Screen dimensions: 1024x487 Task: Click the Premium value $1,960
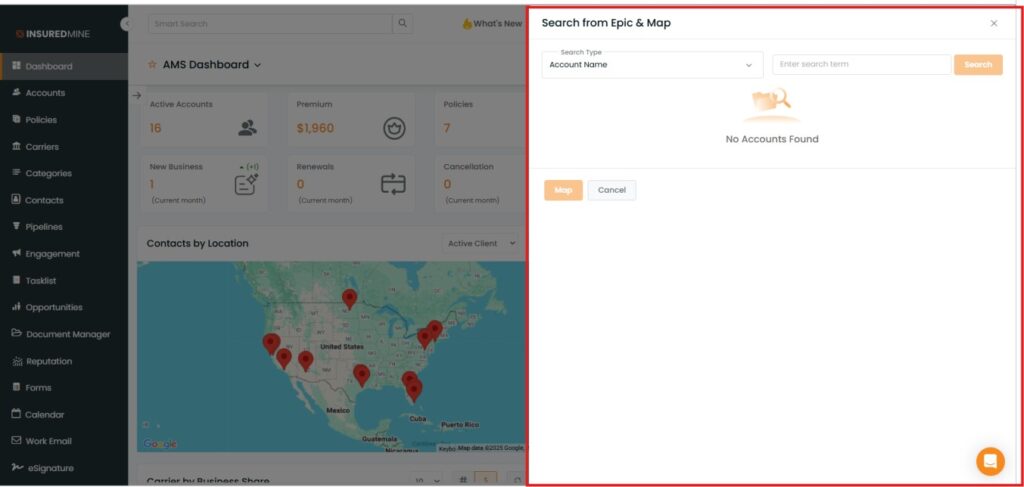[315, 128]
